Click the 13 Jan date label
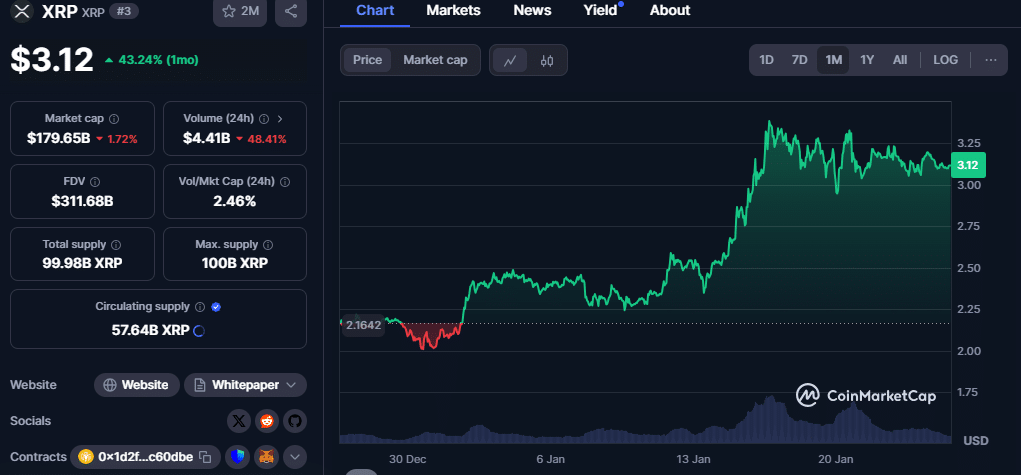The image size is (1021, 475). click(693, 459)
